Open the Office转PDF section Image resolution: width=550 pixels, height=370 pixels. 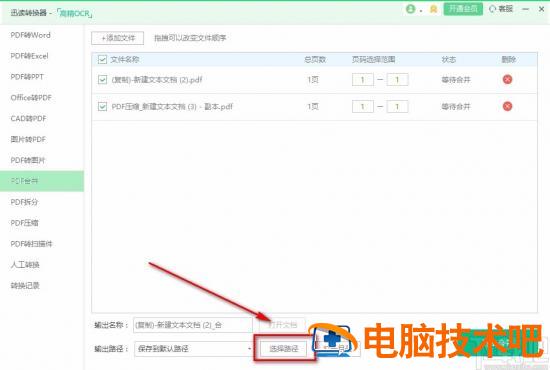(31, 97)
